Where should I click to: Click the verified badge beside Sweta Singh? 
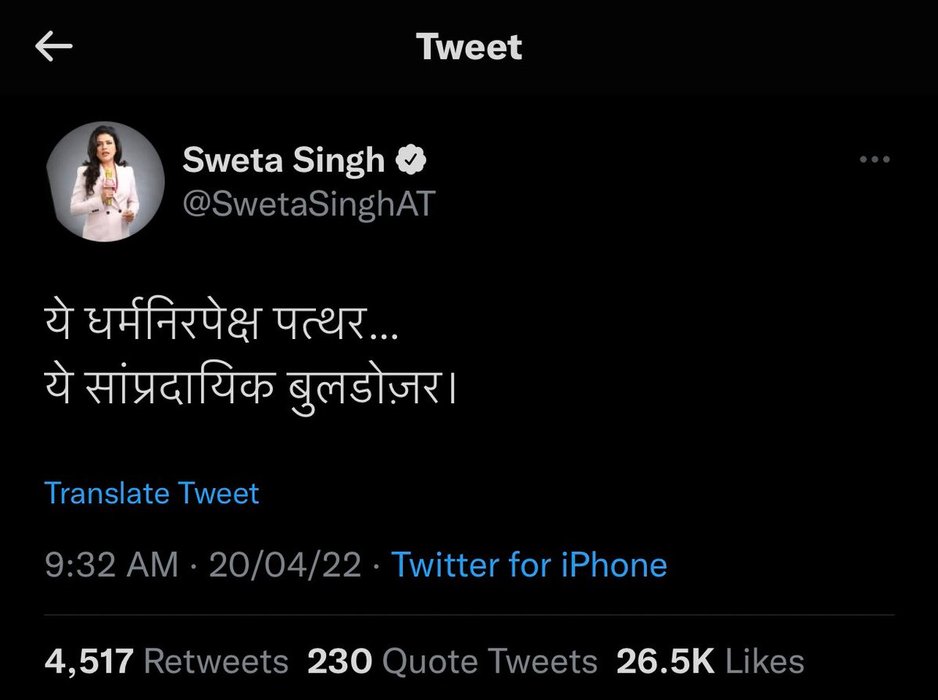(411, 160)
